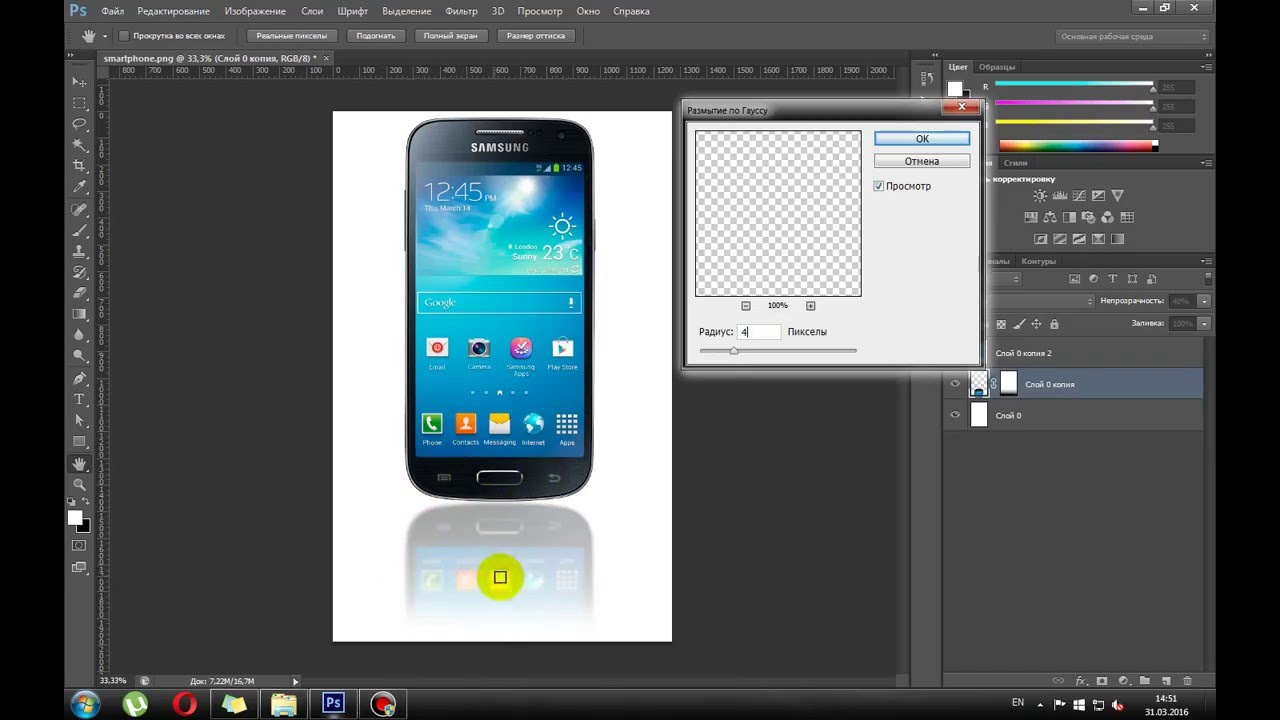Select the Magic Wand tool
This screenshot has width=1280, height=720.
tap(79, 145)
